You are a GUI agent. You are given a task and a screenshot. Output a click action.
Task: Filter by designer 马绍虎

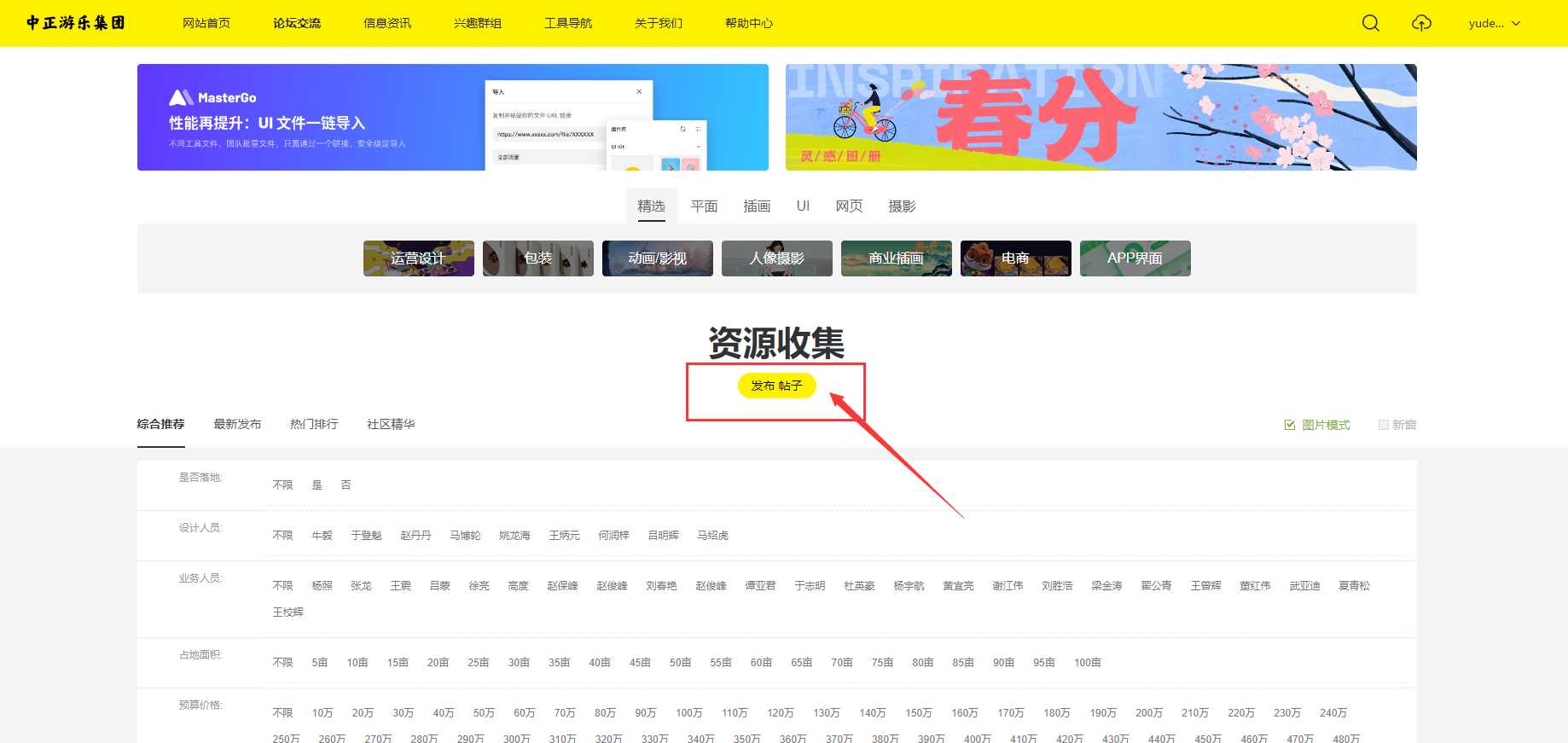(x=712, y=535)
